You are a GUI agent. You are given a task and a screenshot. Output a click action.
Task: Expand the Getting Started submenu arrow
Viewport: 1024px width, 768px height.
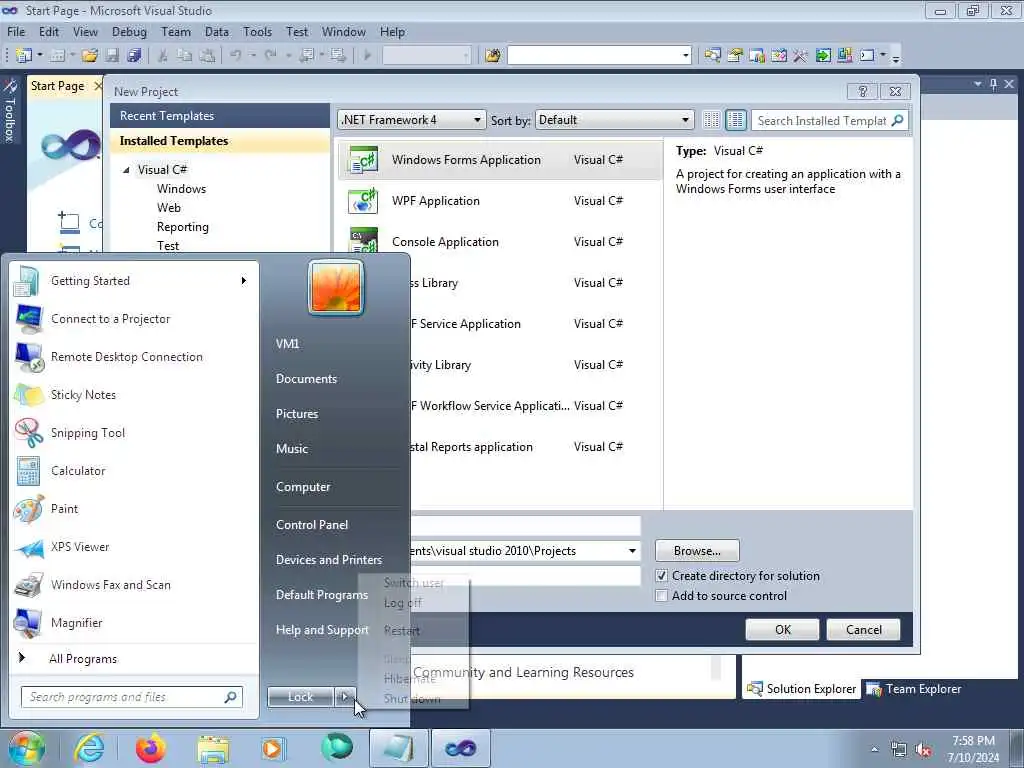tap(244, 281)
